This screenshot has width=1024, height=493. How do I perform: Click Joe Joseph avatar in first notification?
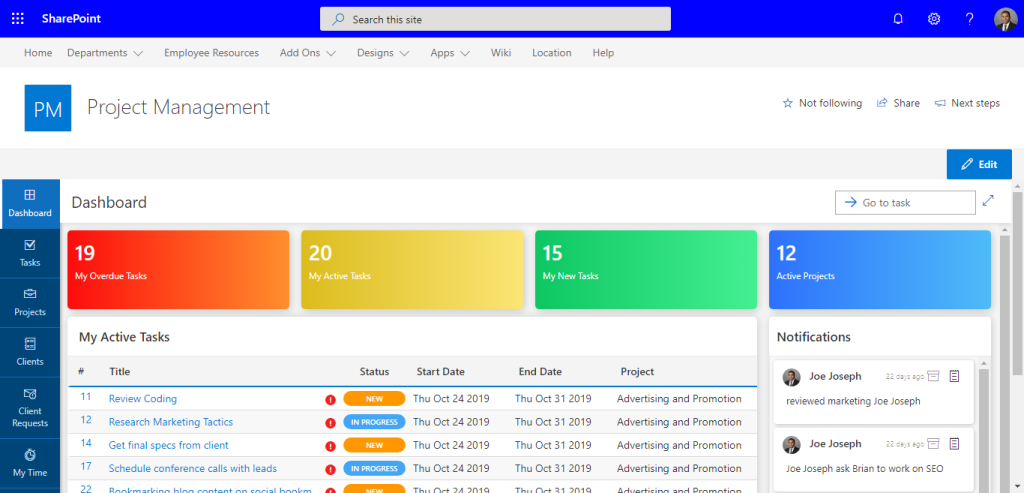pyautogui.click(x=792, y=377)
